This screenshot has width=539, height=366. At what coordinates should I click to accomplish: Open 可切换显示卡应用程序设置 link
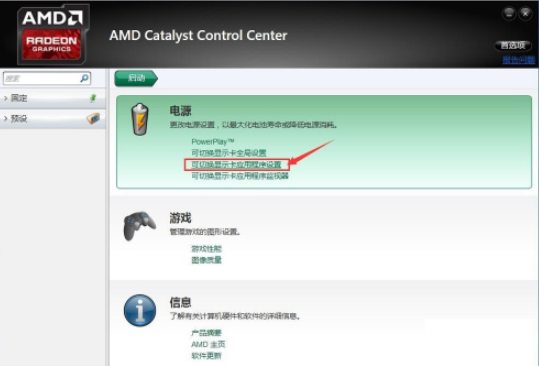(236, 165)
